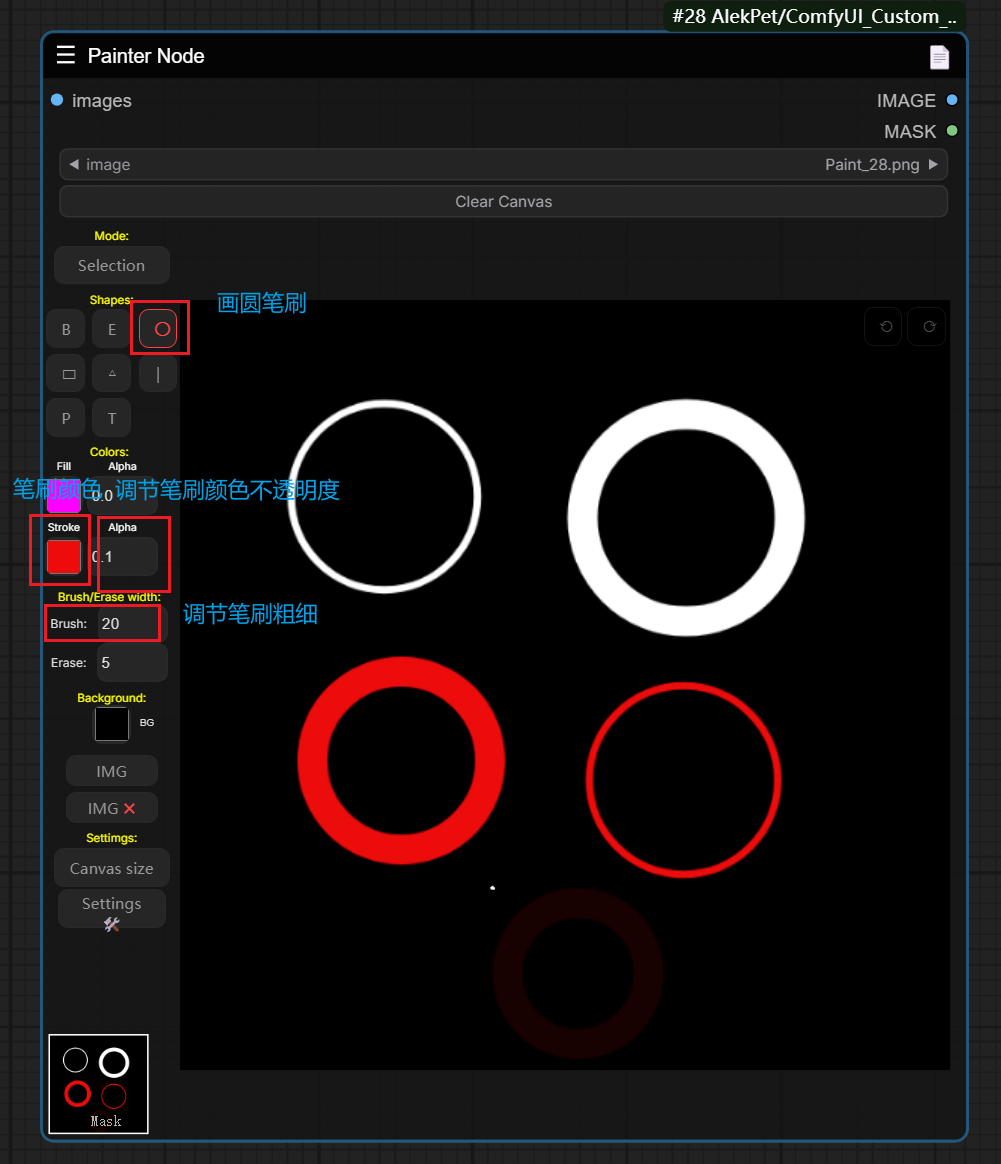Redo the canvas stroke
The height and width of the screenshot is (1164, 1001).
[927, 327]
